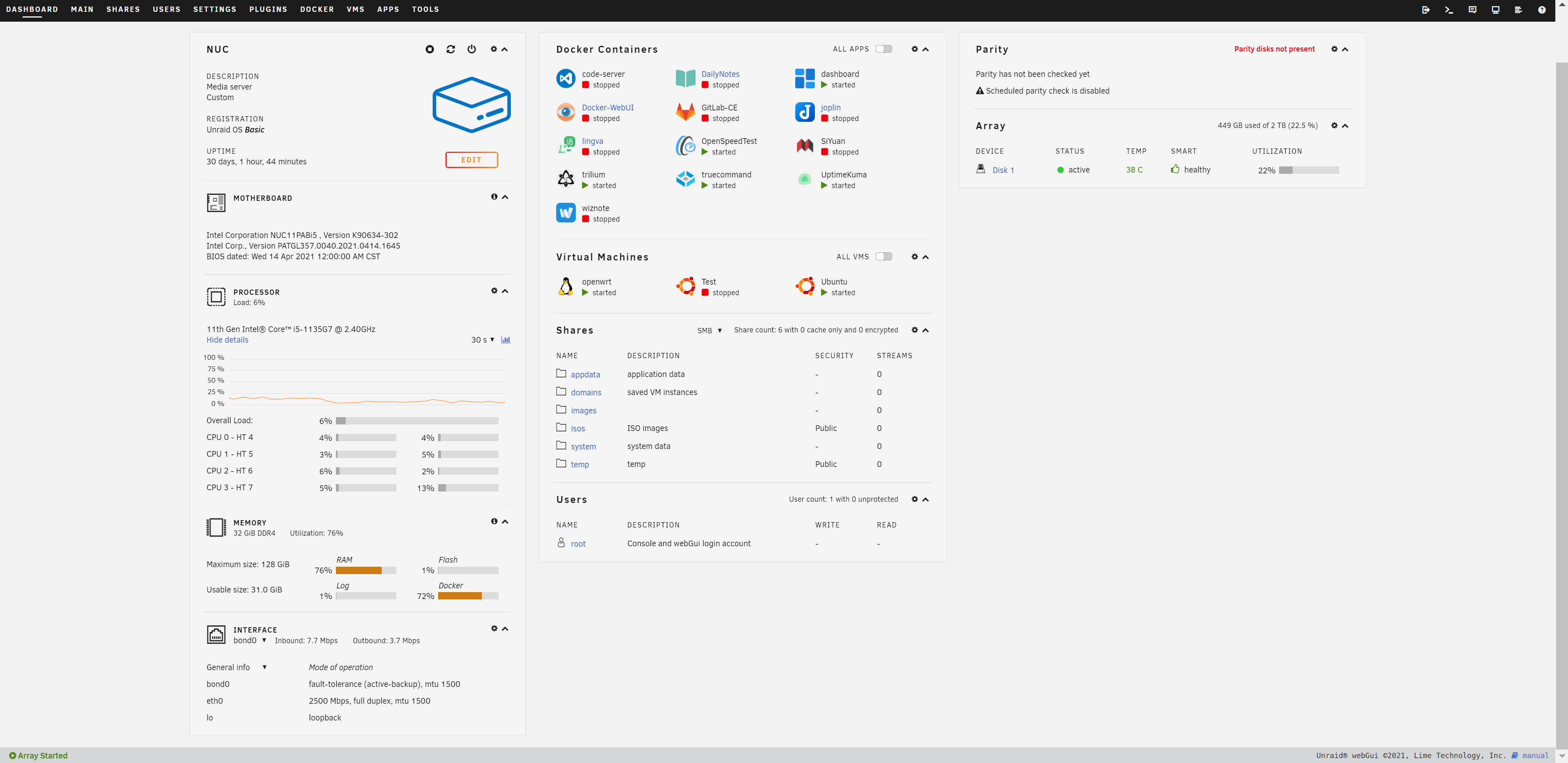
Task: Open the SETTINGS menu tab
Action: pyautogui.click(x=214, y=9)
